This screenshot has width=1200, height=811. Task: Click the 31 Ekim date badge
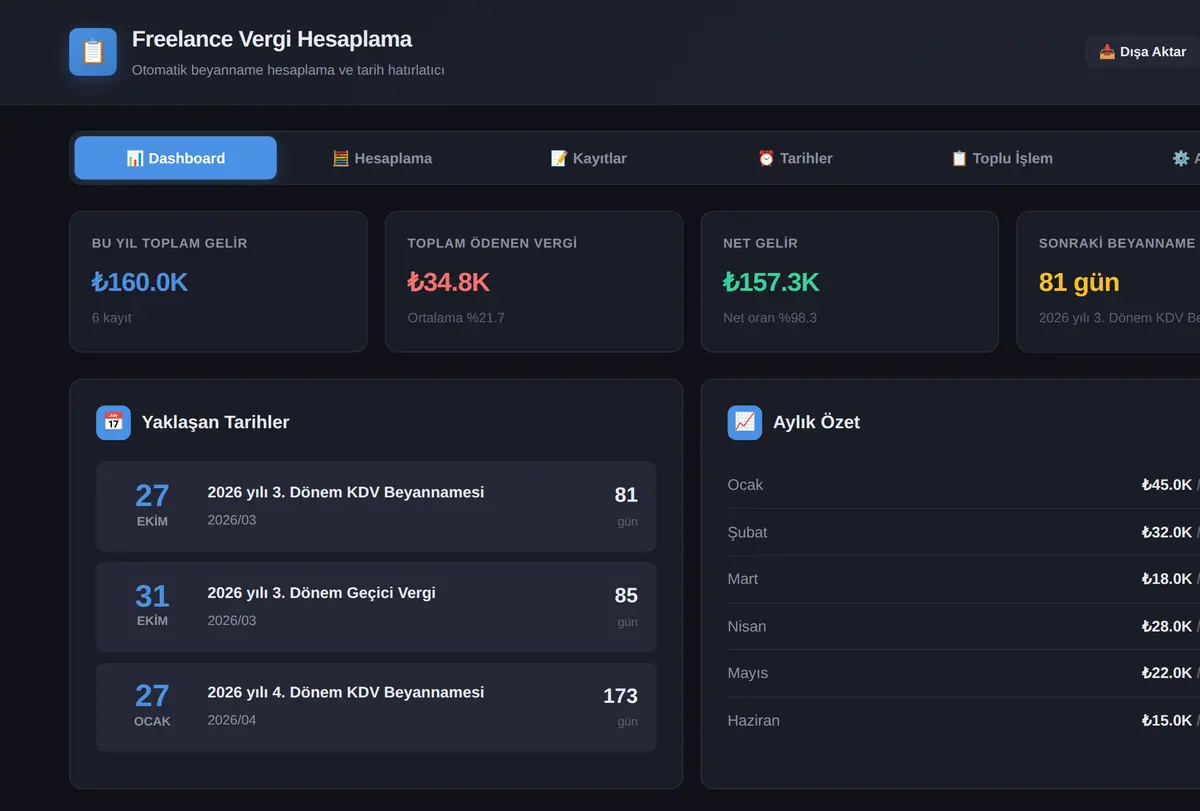pyautogui.click(x=152, y=606)
